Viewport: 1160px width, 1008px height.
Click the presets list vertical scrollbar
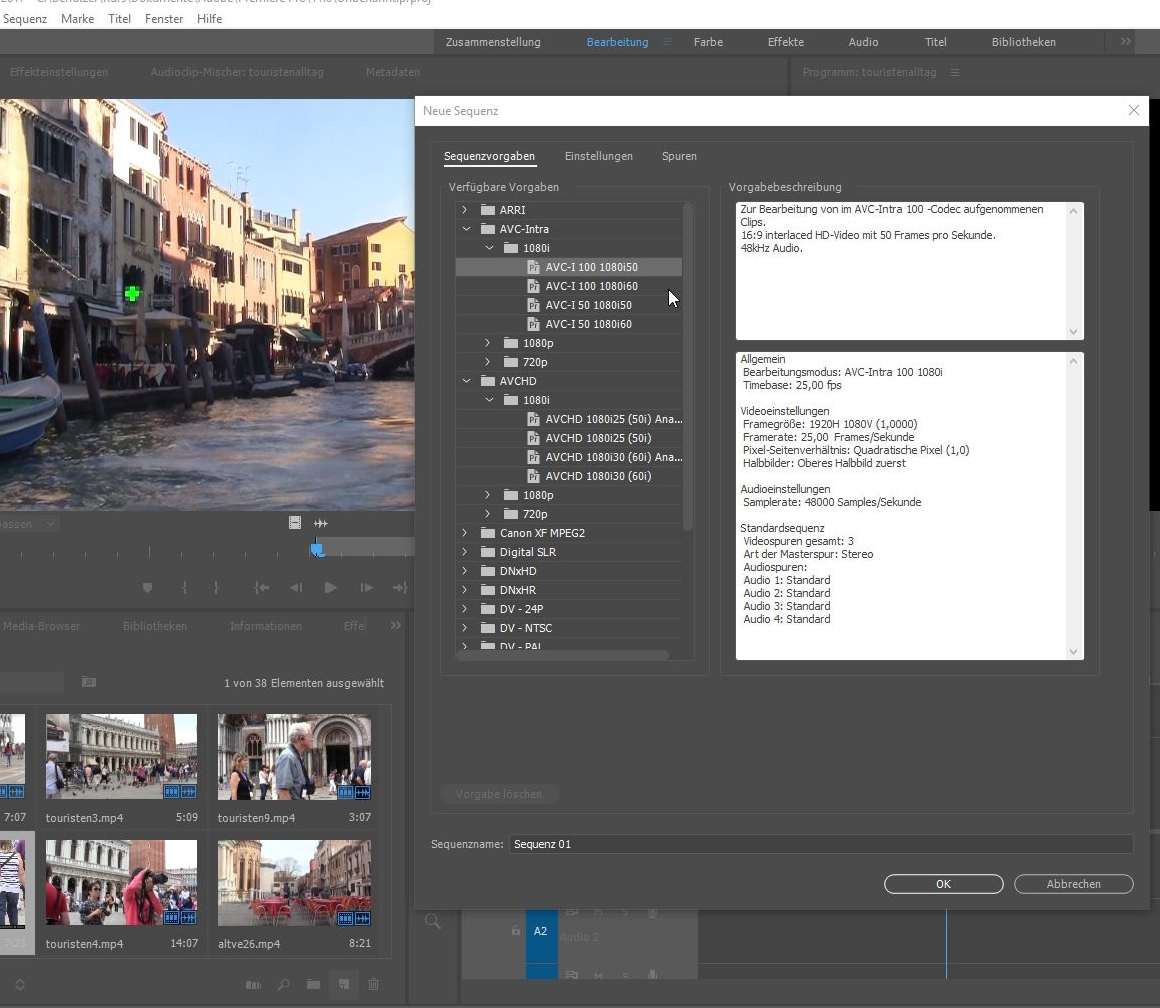[x=688, y=367]
